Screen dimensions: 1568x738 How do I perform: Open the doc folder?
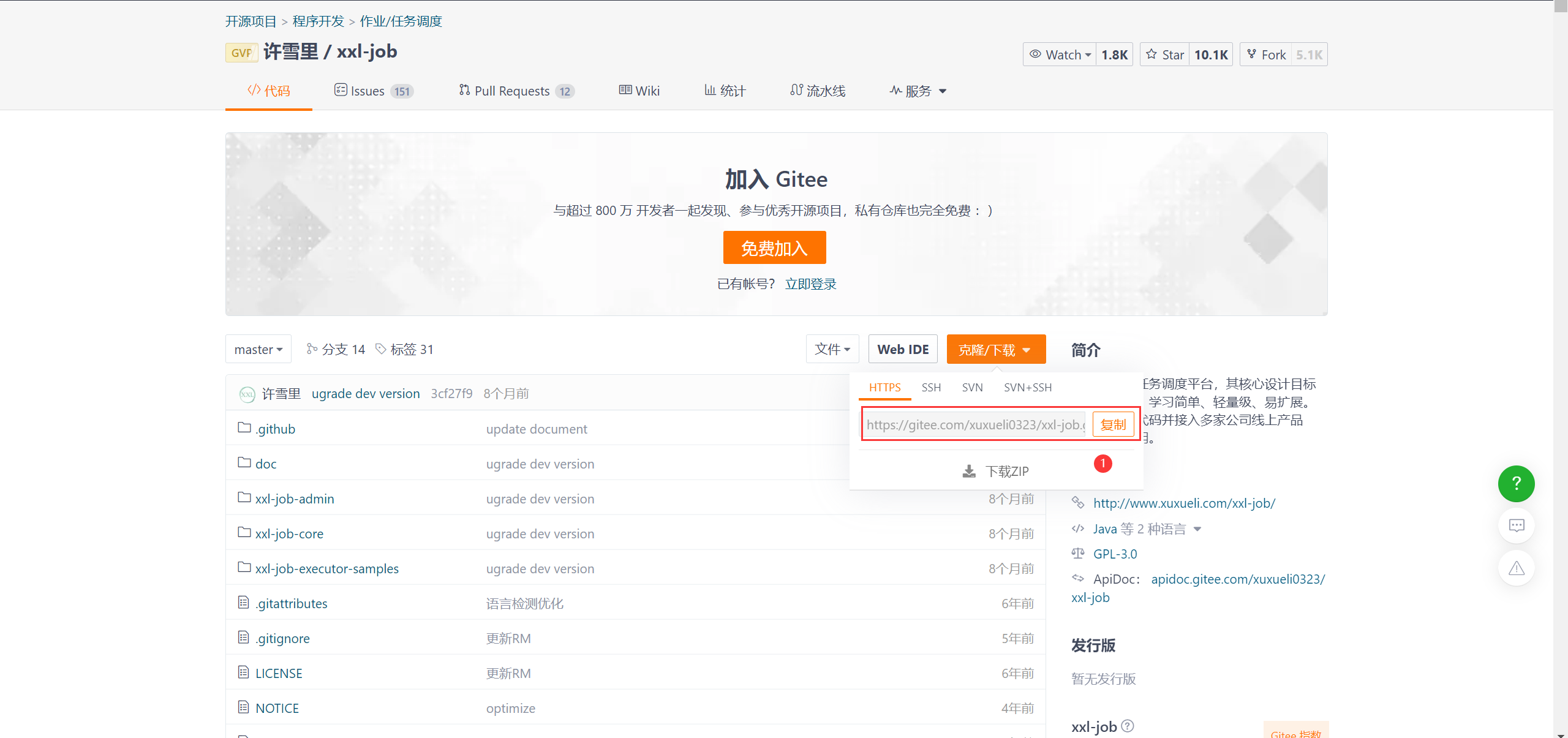(266, 464)
